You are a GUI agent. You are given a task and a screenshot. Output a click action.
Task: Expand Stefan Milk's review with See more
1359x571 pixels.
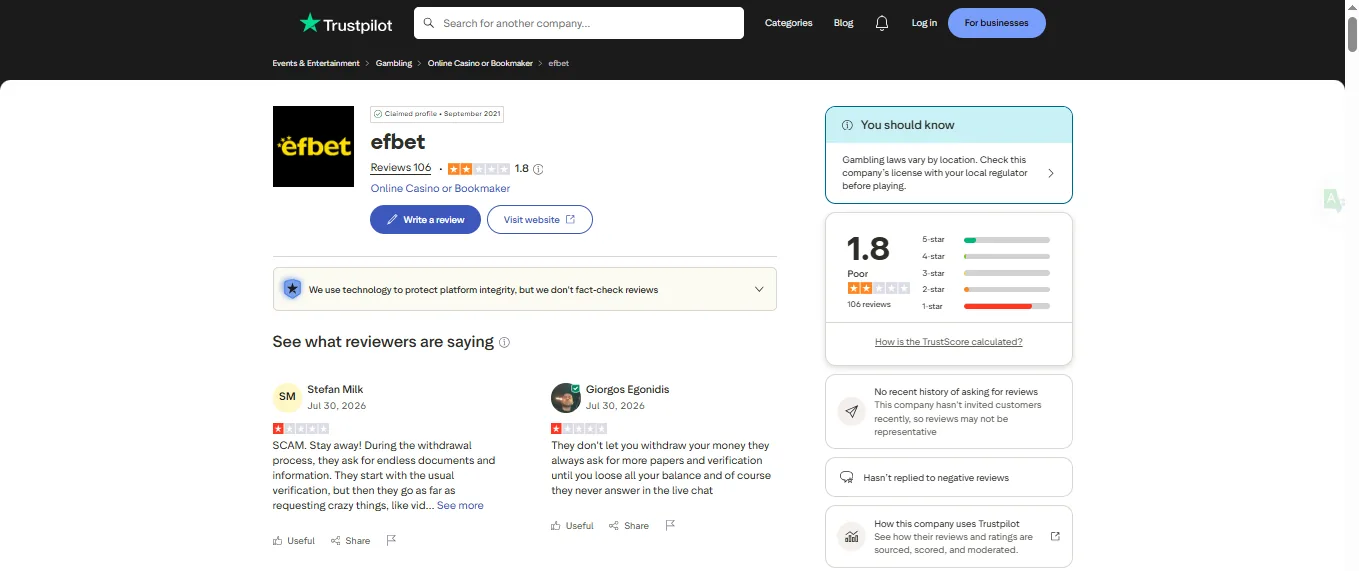click(x=460, y=506)
